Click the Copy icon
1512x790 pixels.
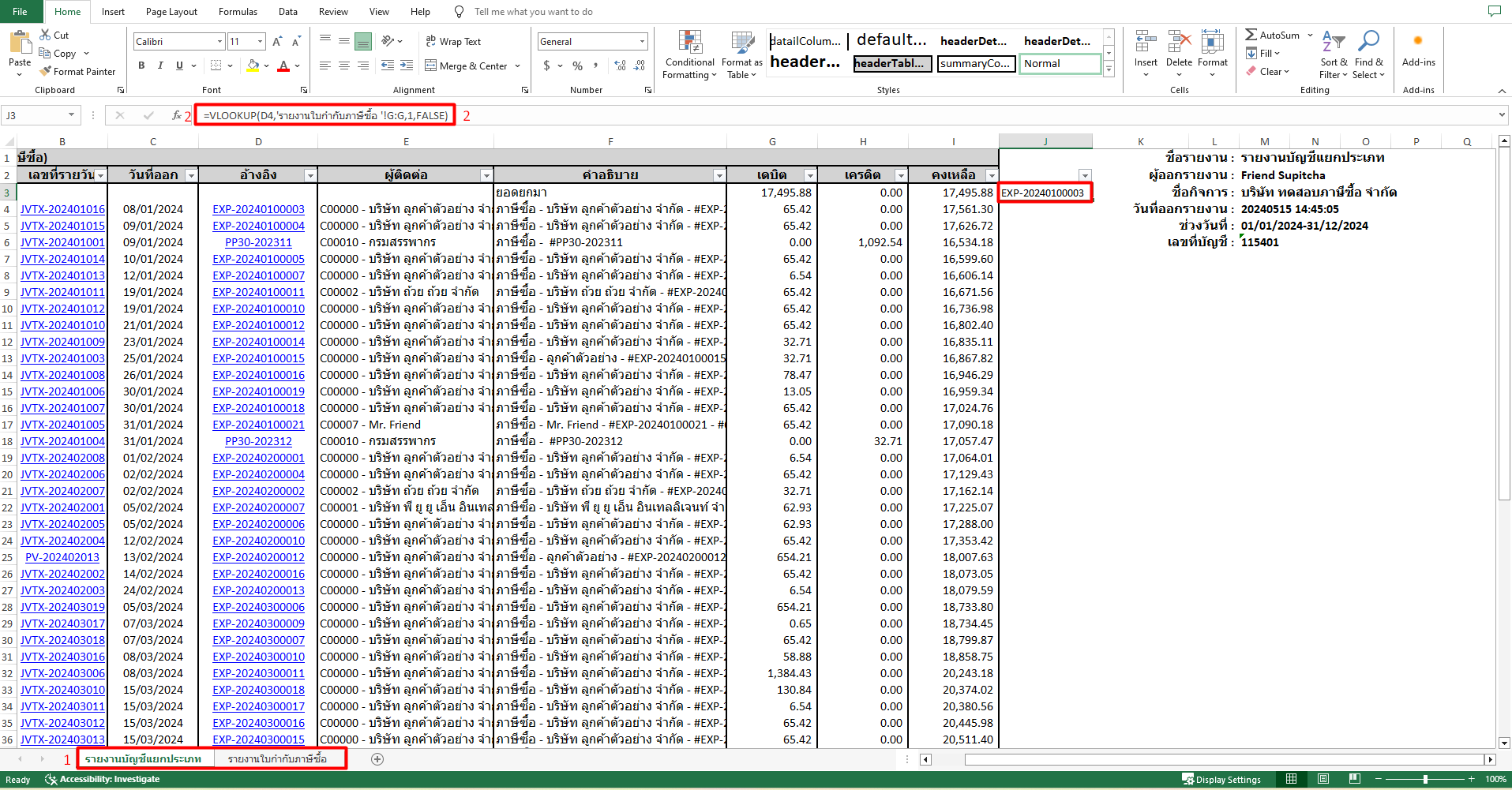click(46, 54)
